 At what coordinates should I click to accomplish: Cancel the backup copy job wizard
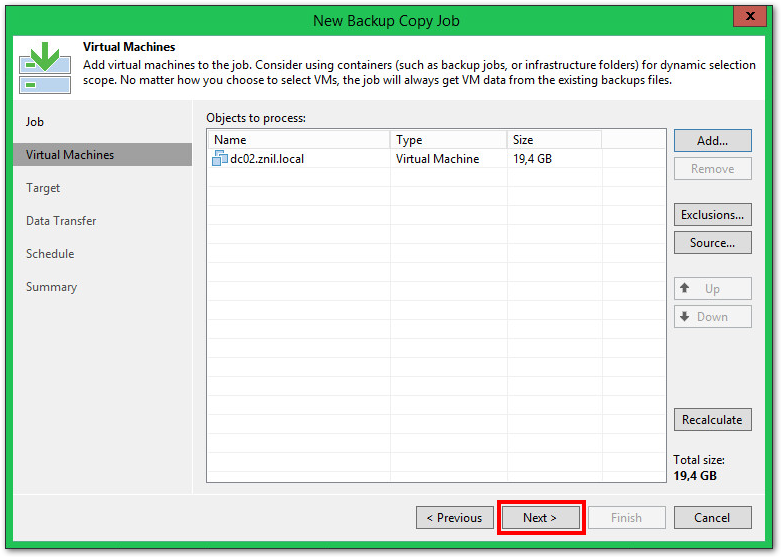pyautogui.click(x=712, y=518)
